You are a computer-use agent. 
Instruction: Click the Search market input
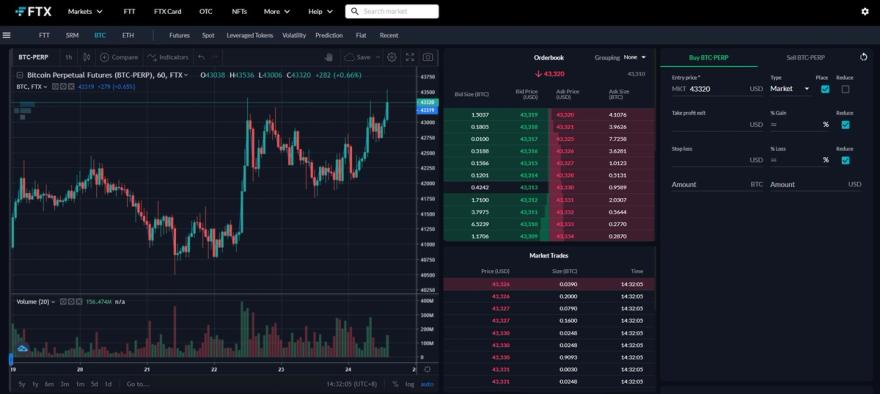click(392, 11)
